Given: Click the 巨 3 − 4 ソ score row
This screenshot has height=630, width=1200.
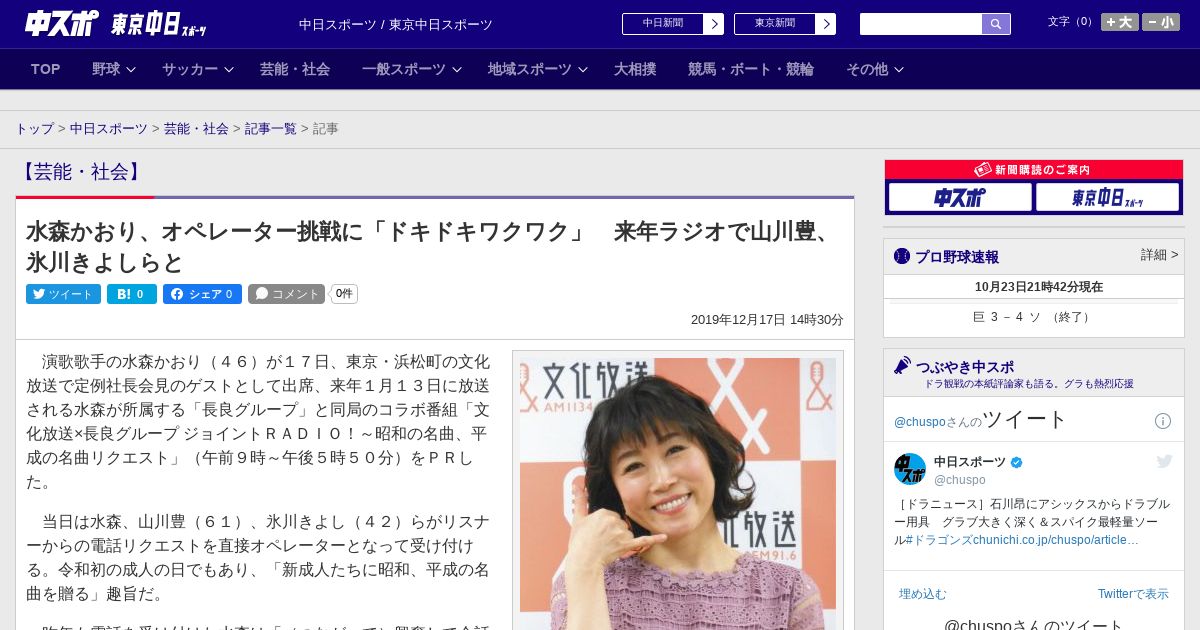Looking at the screenshot, I should (x=1034, y=317).
